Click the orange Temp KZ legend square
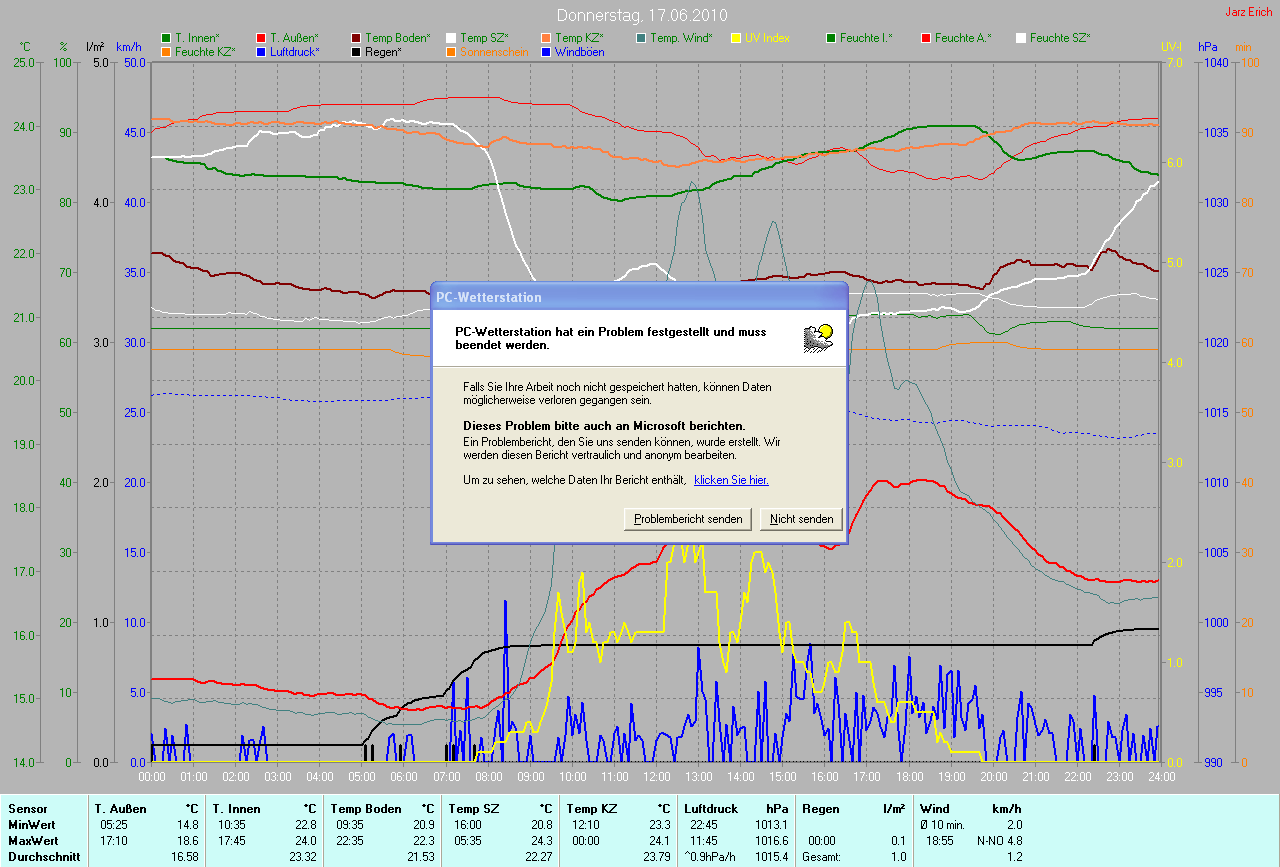The width and height of the screenshot is (1280, 867). pos(546,38)
